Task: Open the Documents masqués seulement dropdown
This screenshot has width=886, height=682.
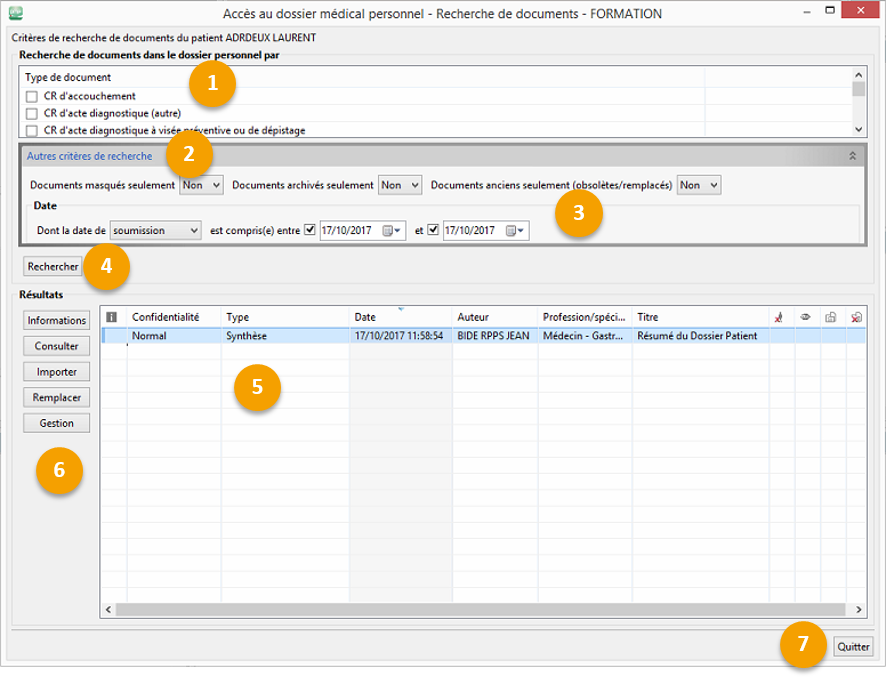Action: [201, 185]
